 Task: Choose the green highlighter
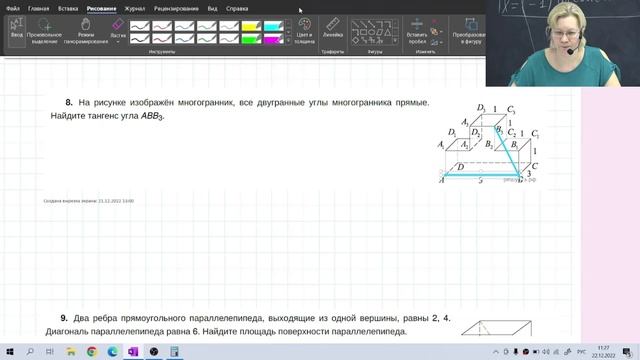251,39
